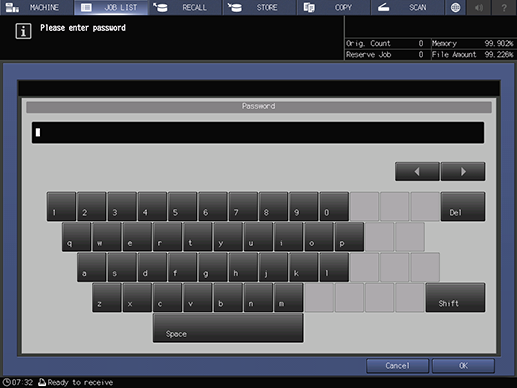Tap the Space bar key
This screenshot has height=388, width=517.
click(x=228, y=328)
